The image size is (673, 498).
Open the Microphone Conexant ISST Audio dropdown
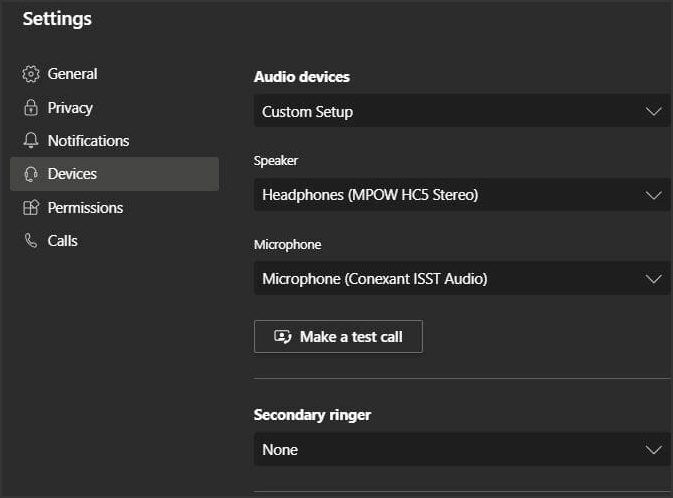(x=462, y=279)
